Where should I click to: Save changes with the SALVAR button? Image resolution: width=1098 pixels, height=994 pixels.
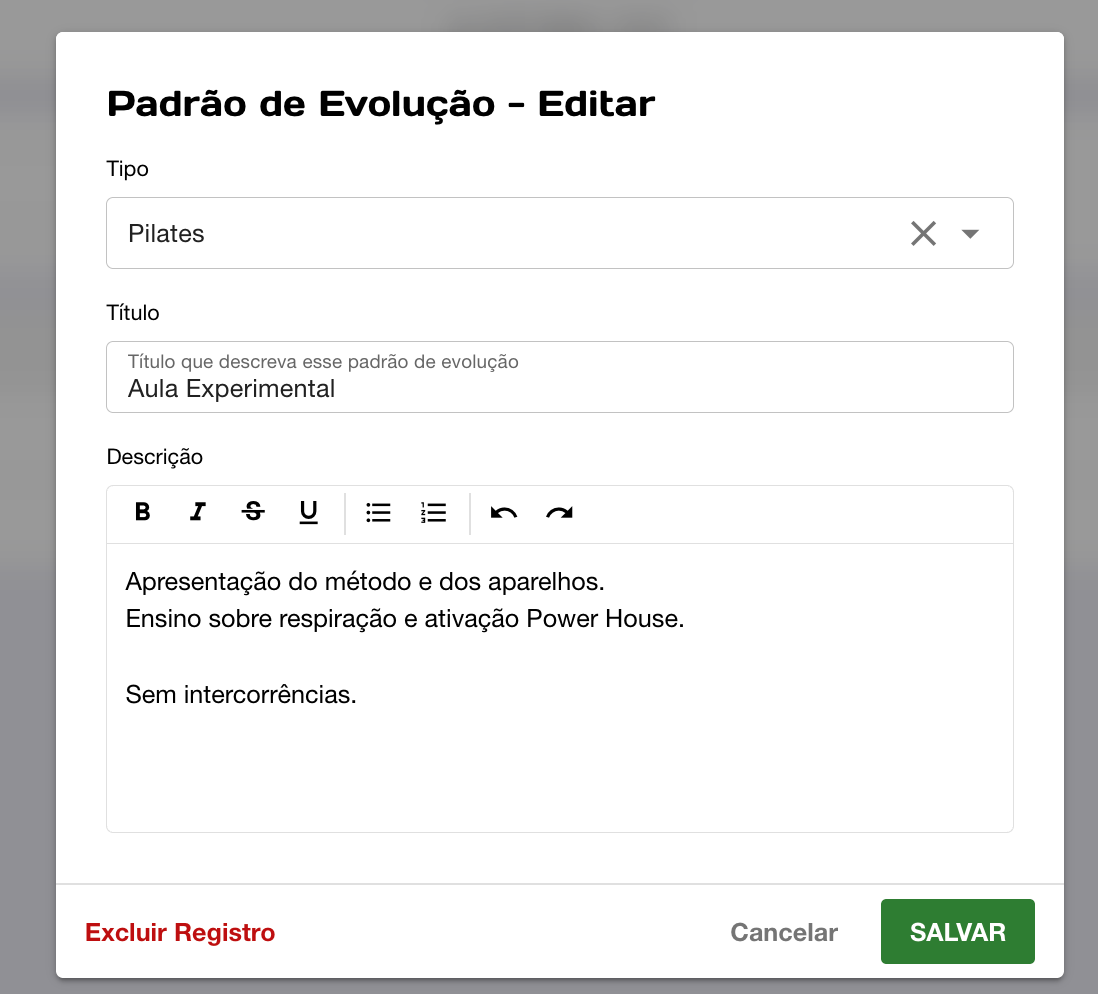pos(957,932)
